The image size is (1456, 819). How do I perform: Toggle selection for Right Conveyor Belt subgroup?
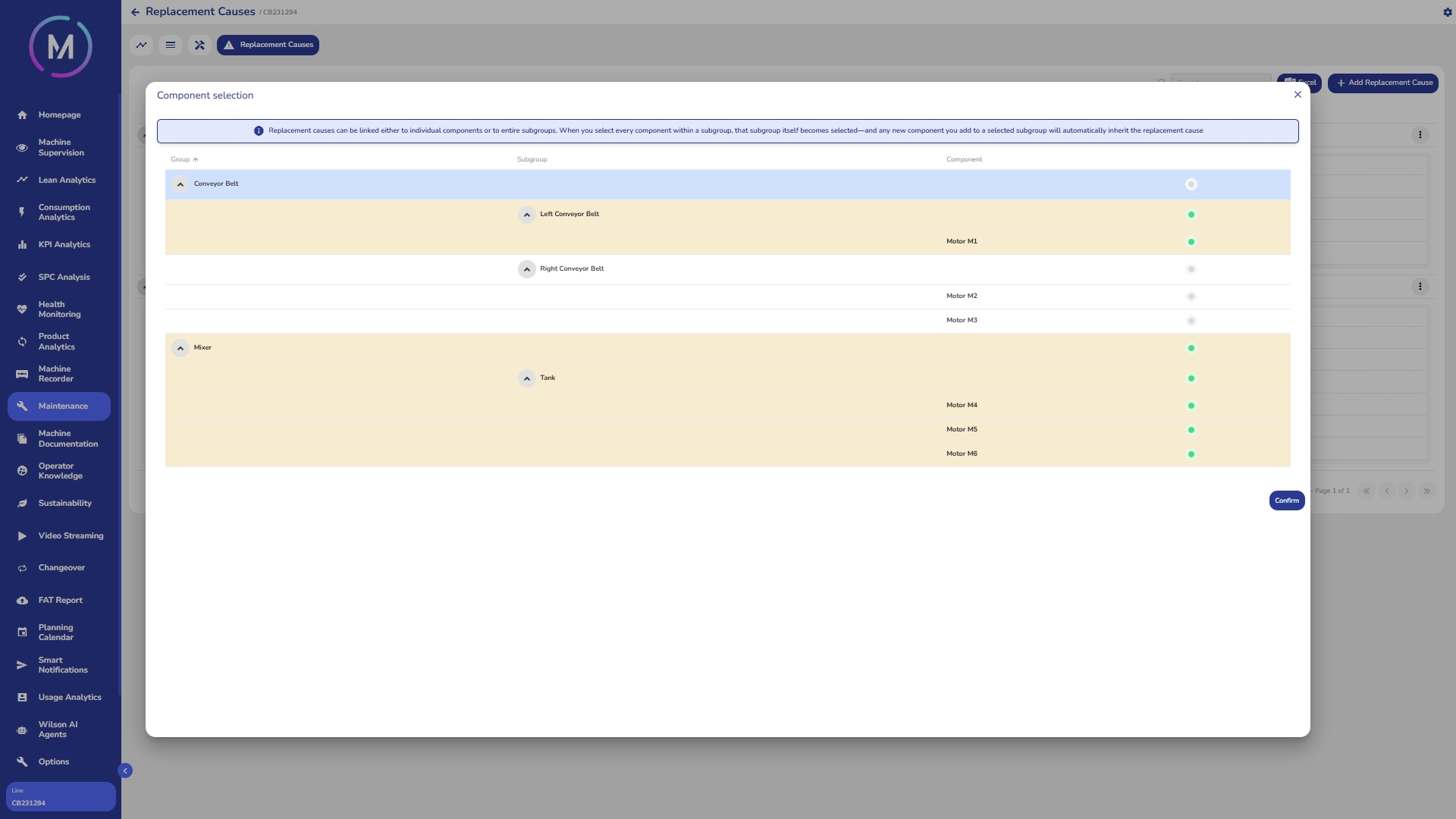tap(1191, 269)
